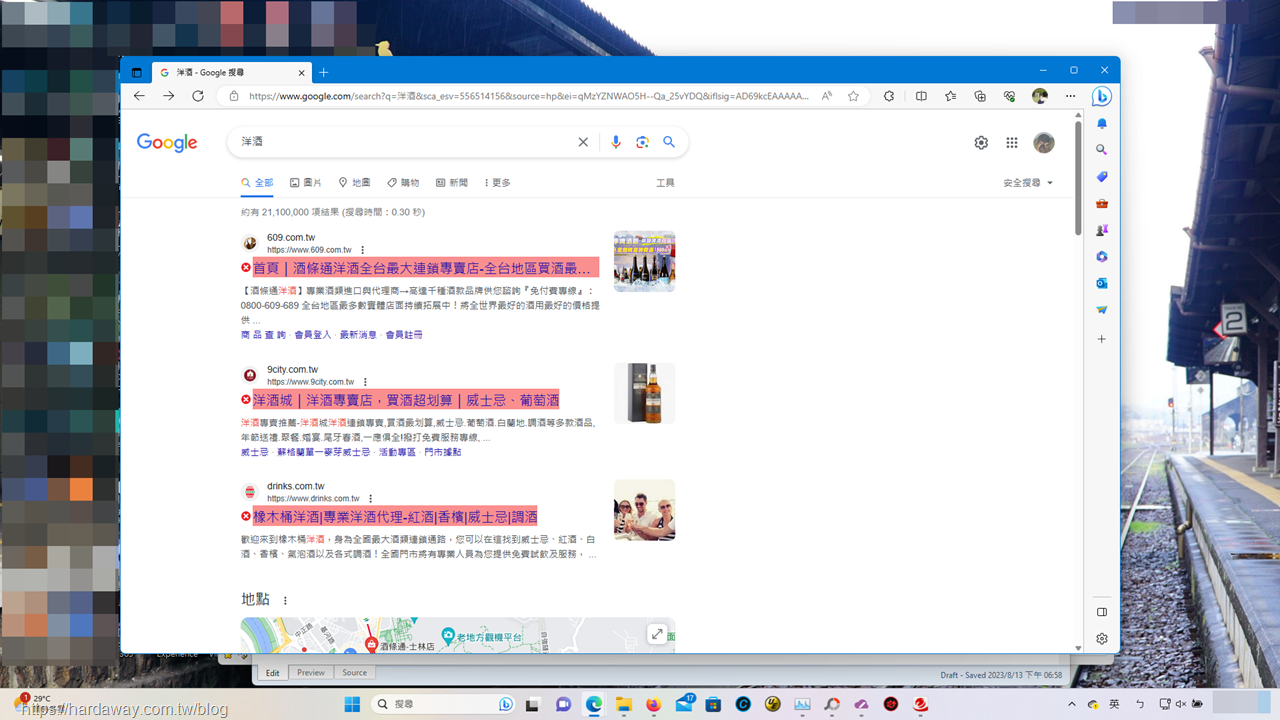Open Favorites list icon in Edge toolbar
This screenshot has height=720, width=1280.
950,96
